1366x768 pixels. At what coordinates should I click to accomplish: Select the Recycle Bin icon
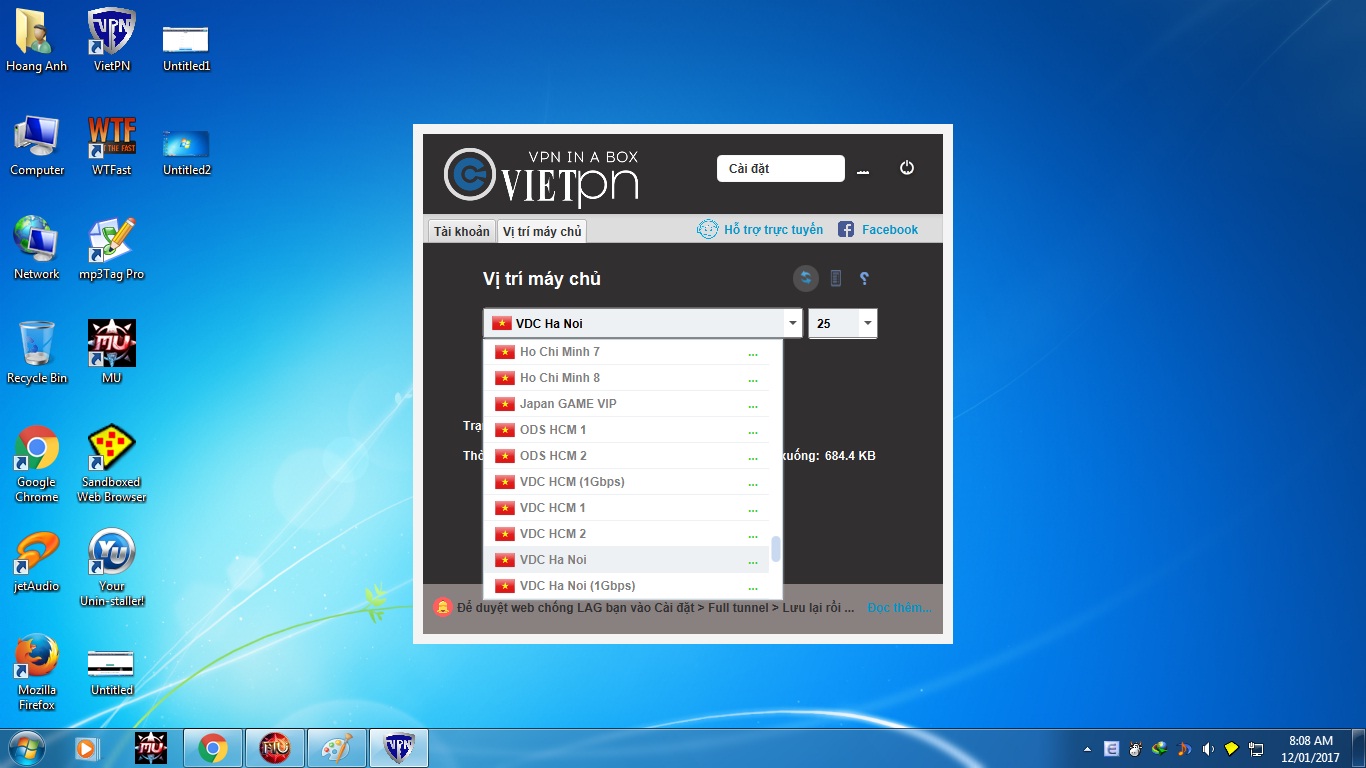pos(37,352)
